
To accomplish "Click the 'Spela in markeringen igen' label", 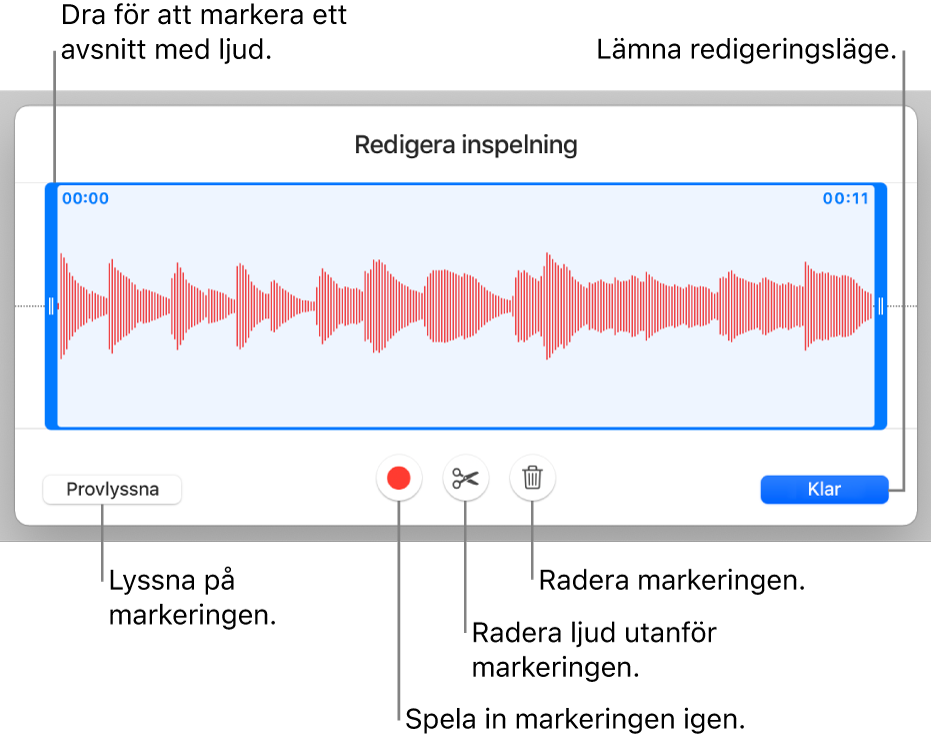I will tap(576, 719).
